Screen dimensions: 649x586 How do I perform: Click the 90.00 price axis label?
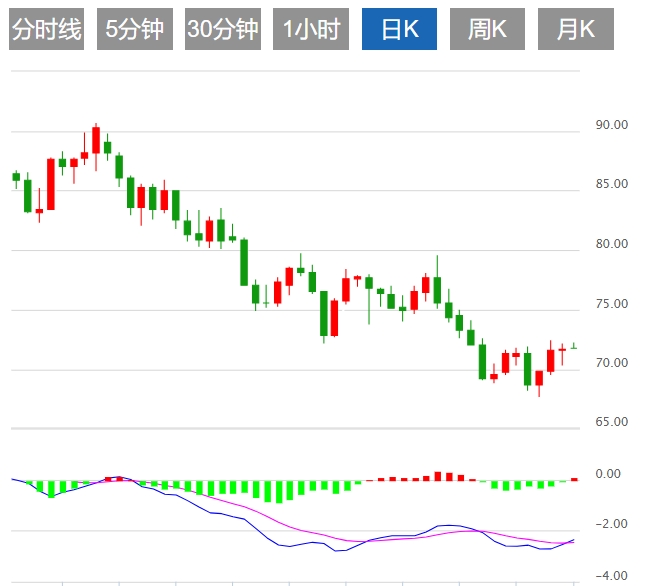(x=611, y=126)
